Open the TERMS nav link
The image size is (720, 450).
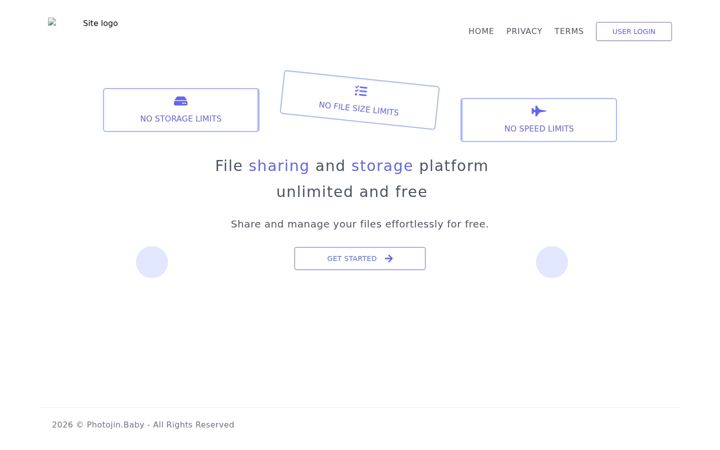pyautogui.click(x=568, y=31)
